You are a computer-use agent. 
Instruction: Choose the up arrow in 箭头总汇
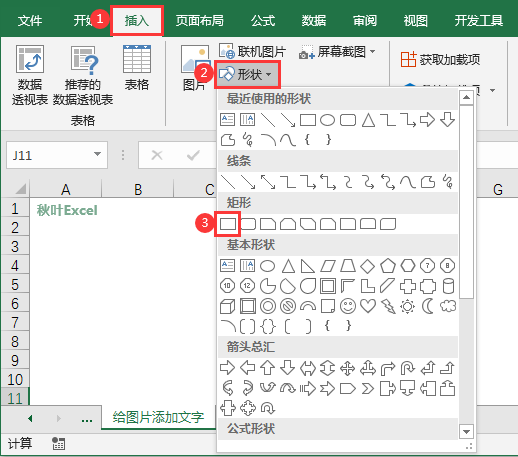(x=268, y=368)
